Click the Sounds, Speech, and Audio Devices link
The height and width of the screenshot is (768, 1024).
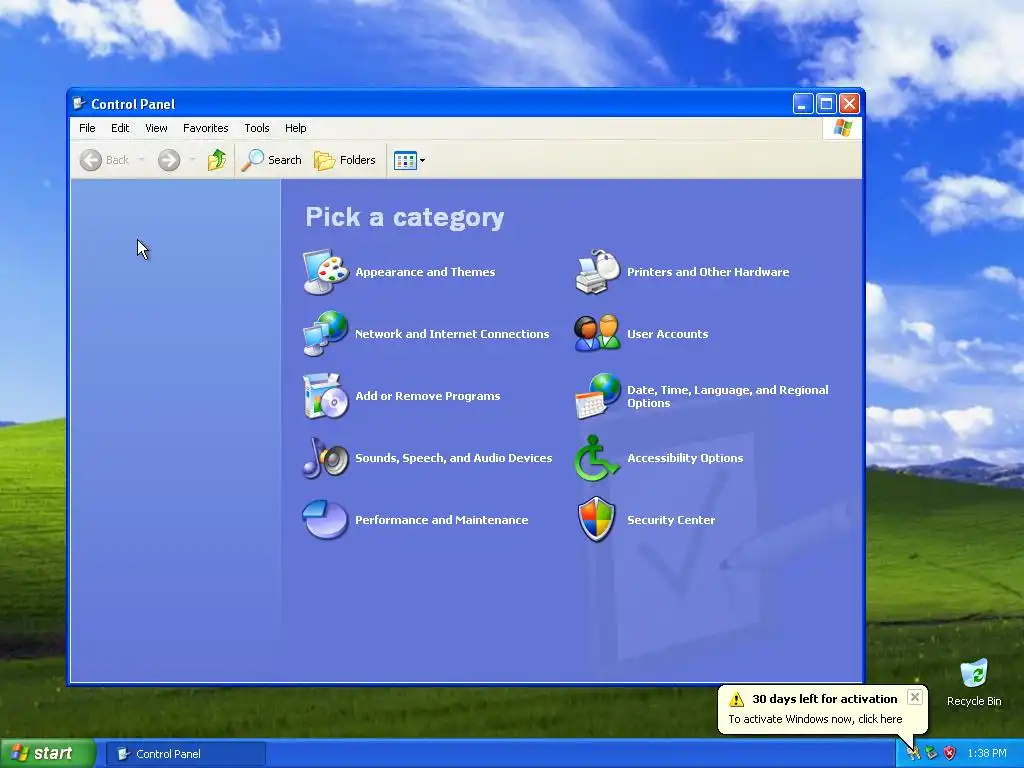click(453, 458)
